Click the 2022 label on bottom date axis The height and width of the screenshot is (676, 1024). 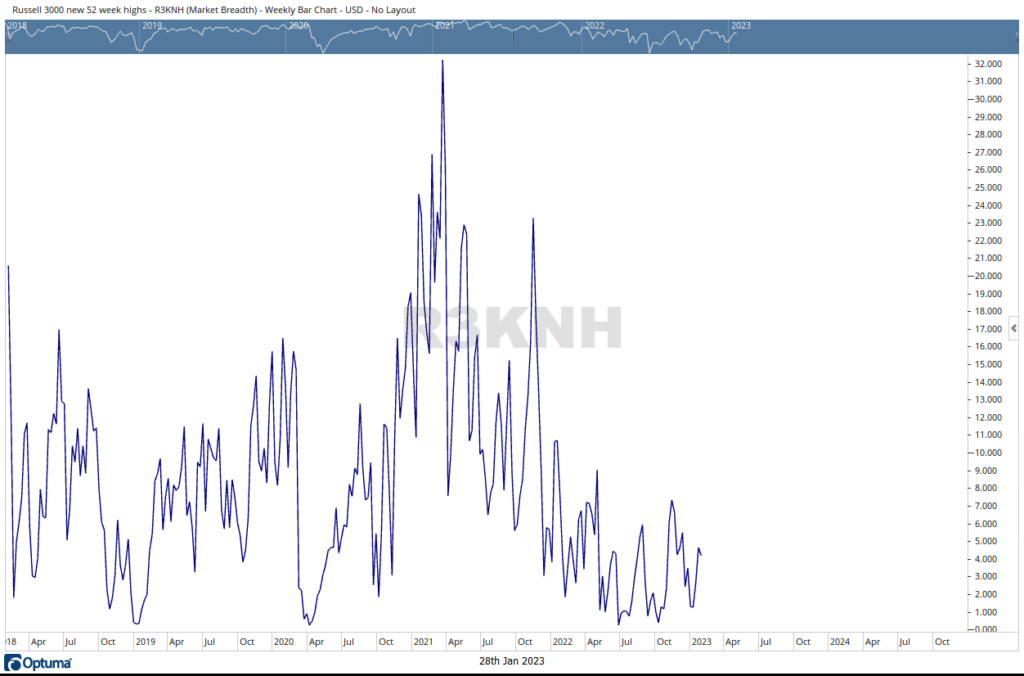(x=562, y=642)
